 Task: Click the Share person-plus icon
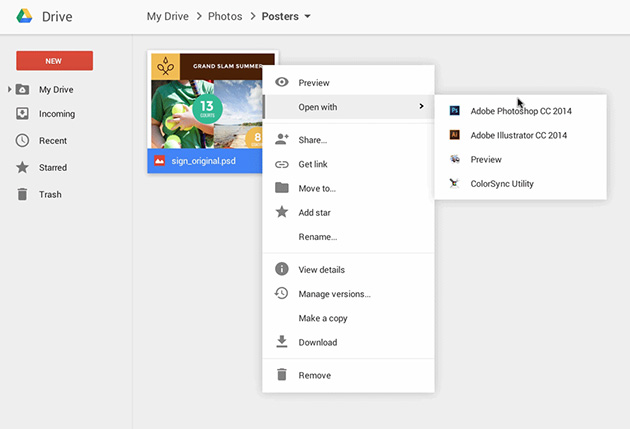tap(282, 140)
